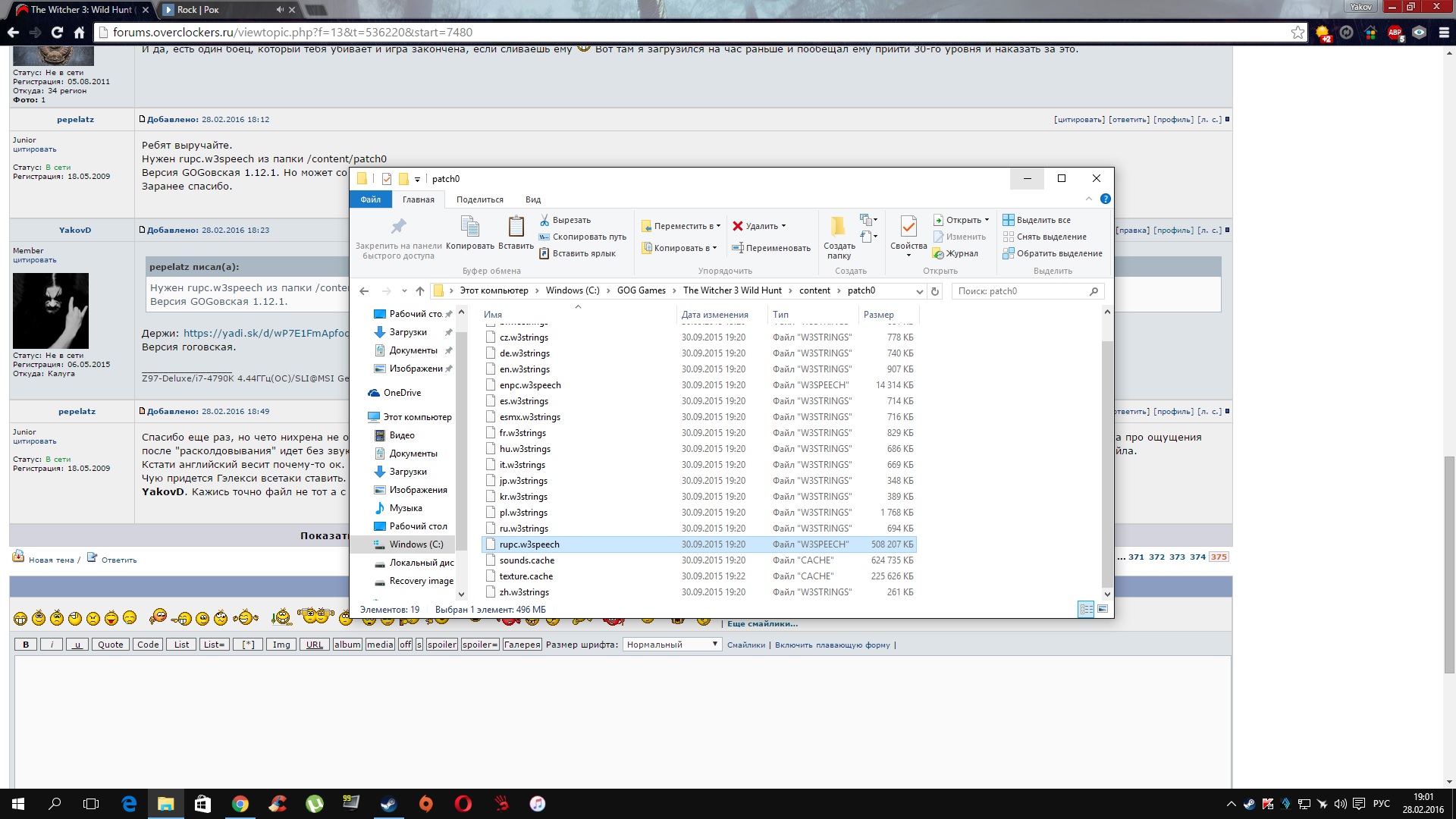This screenshot has width=1456, height=819.
Task: Switch to details view mode
Action: click(x=1086, y=609)
